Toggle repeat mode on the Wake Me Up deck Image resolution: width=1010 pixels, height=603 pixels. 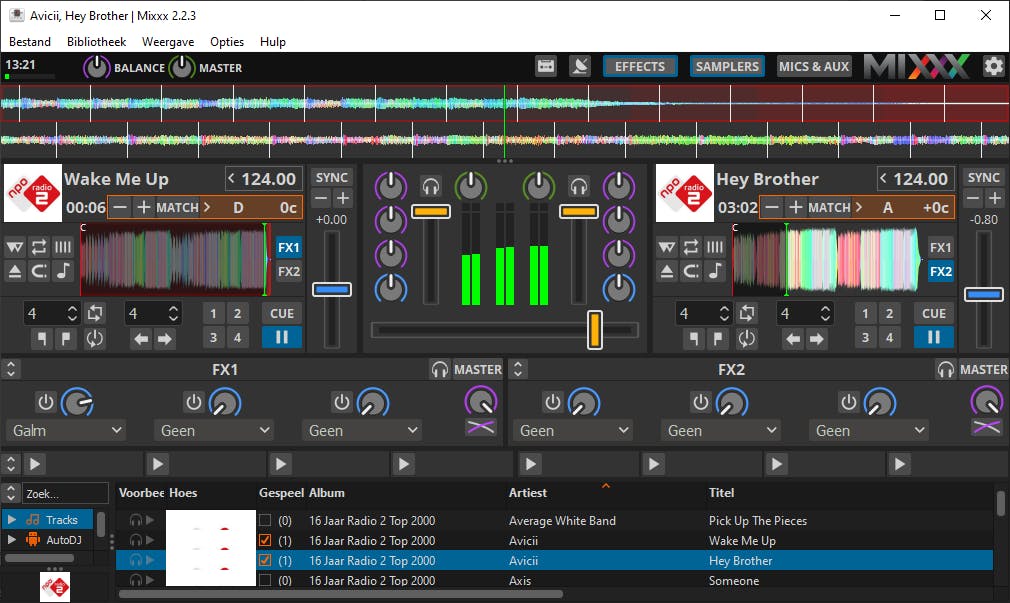click(x=39, y=247)
